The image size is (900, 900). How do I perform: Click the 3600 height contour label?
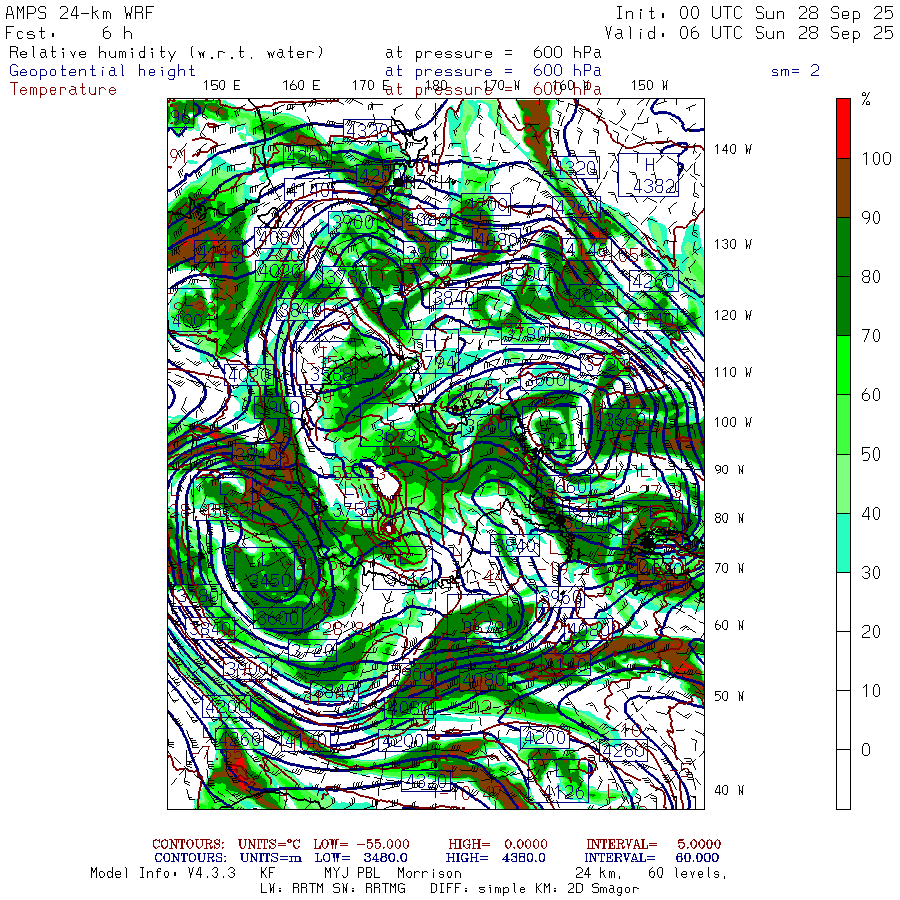pos(276,619)
